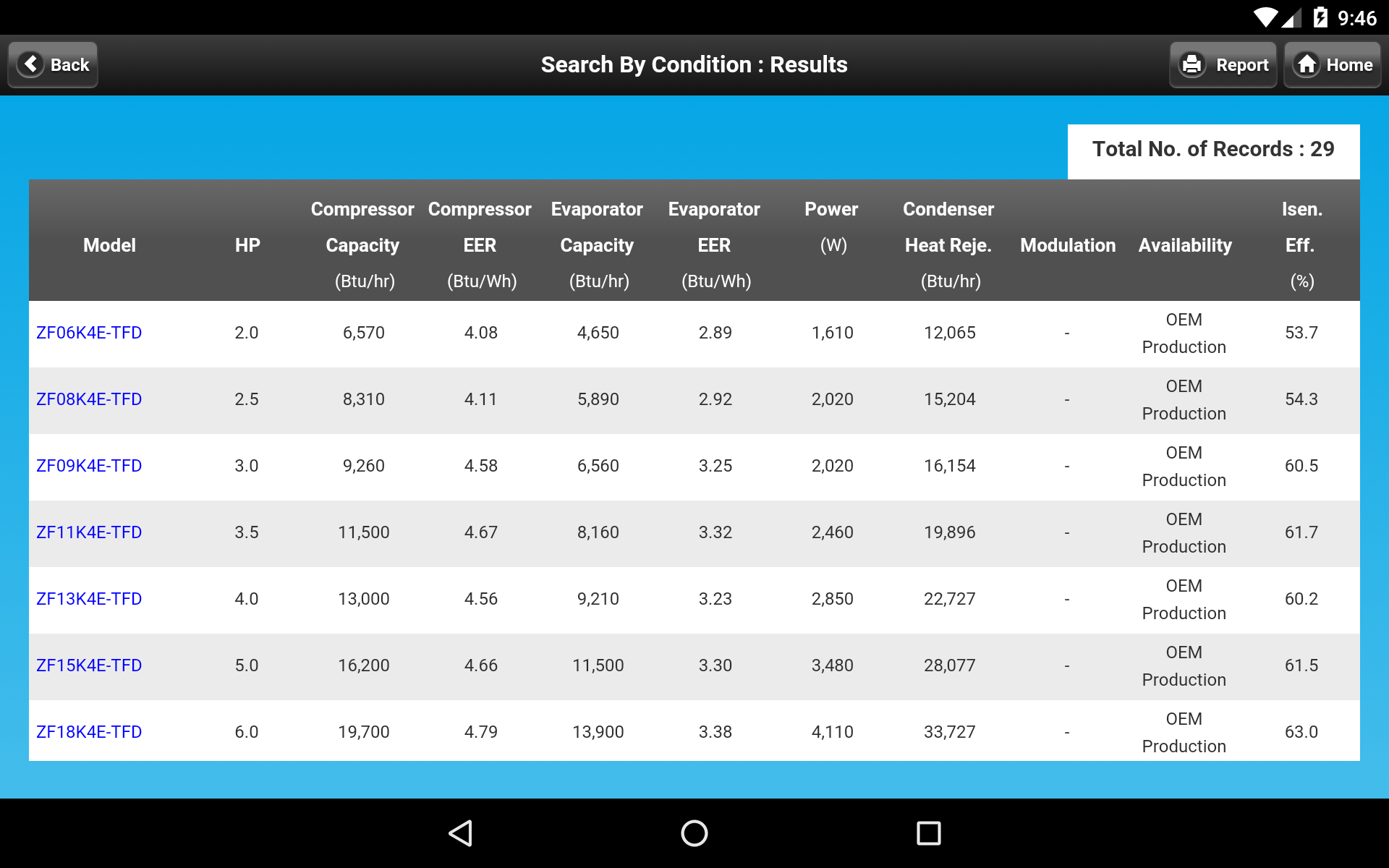The width and height of the screenshot is (1389, 868).
Task: Tap heat rejection value 19,896
Action: click(x=950, y=532)
